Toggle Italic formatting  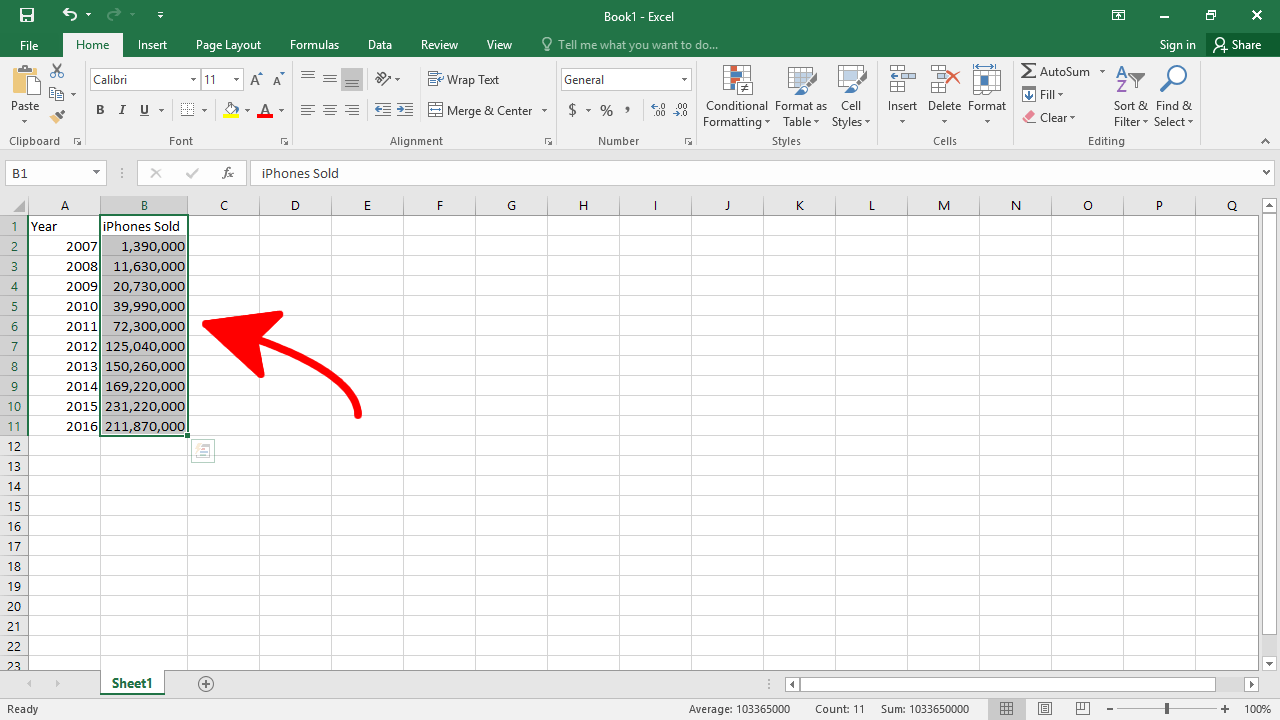pyautogui.click(x=122, y=110)
